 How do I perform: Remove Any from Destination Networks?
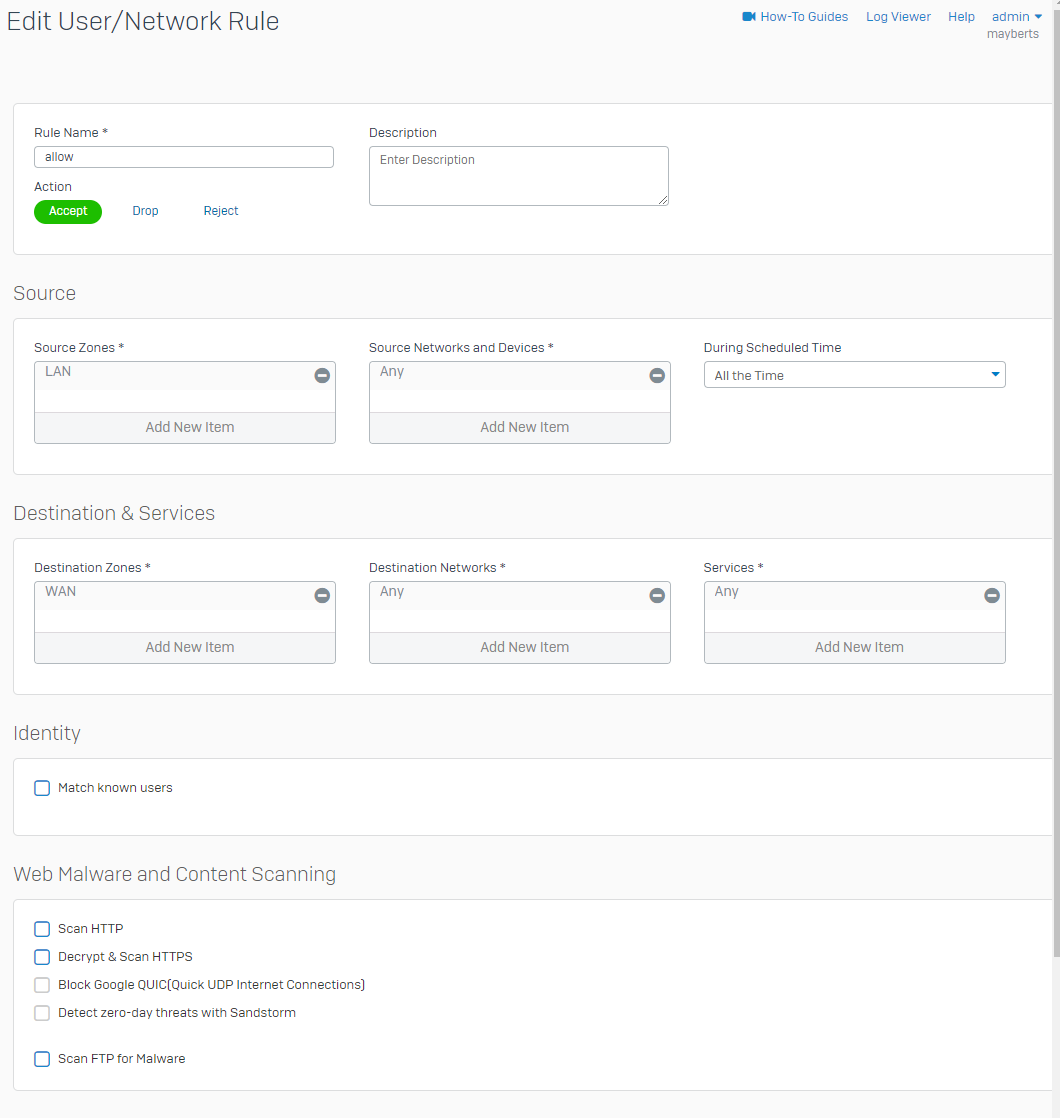[657, 595]
